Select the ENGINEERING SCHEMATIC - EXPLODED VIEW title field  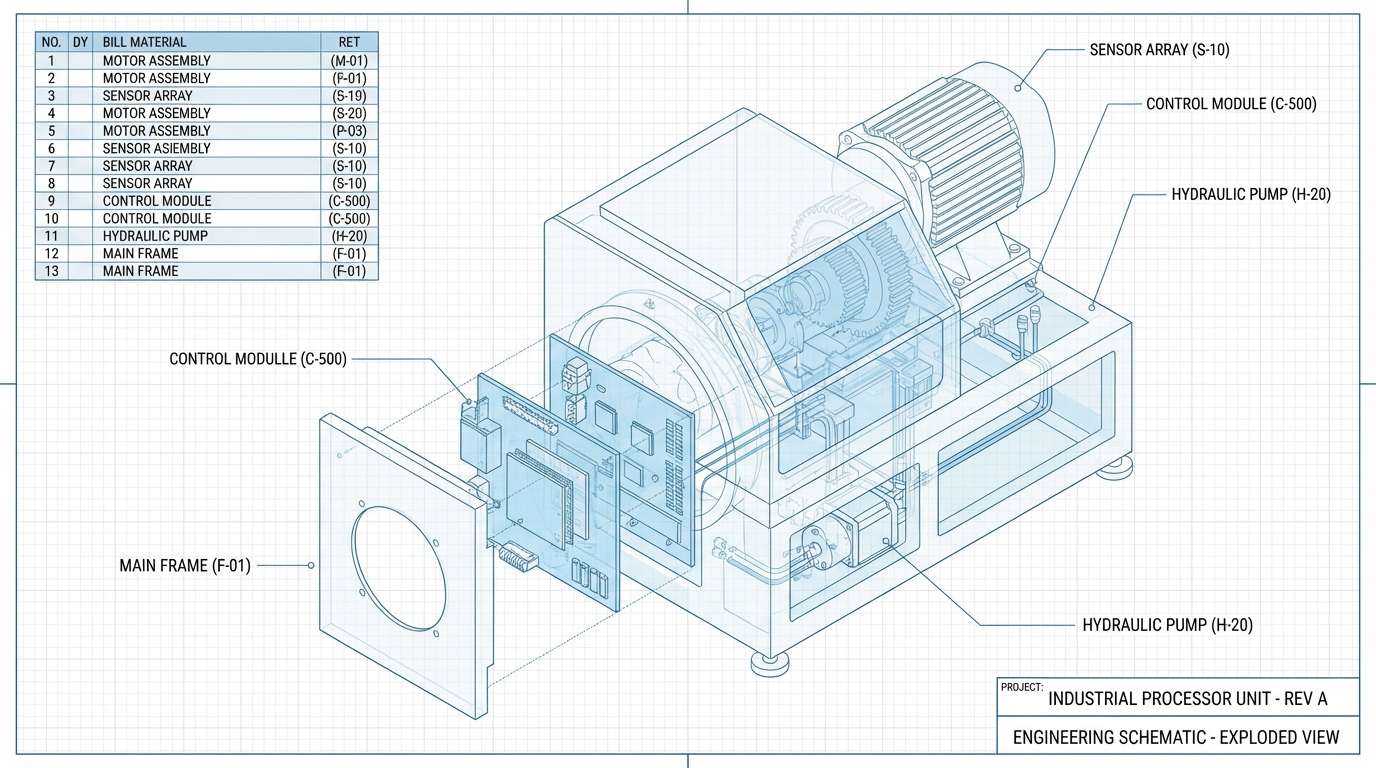(x=1175, y=738)
